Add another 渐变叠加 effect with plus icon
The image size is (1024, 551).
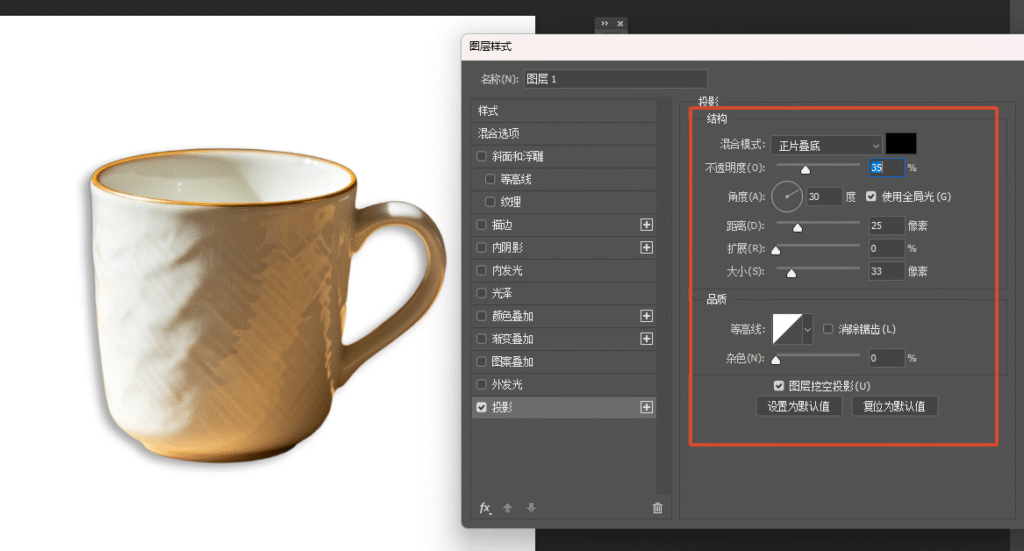coord(647,339)
